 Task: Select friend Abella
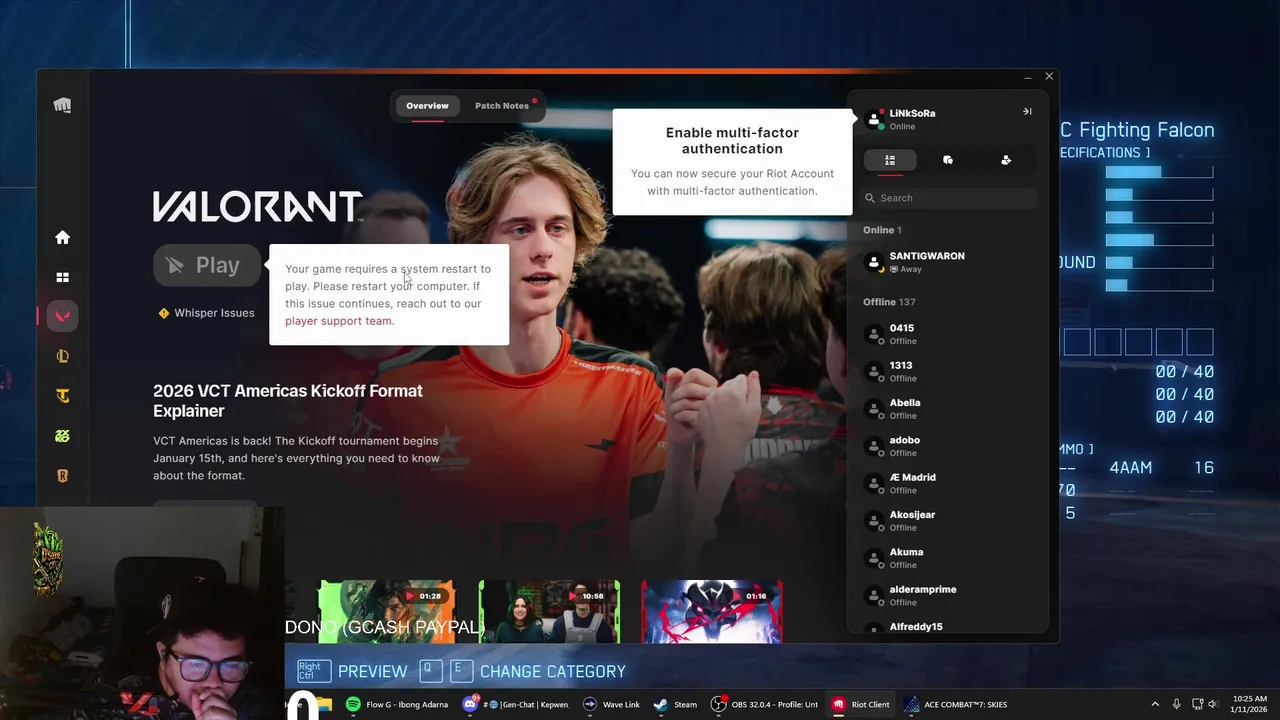pos(948,409)
